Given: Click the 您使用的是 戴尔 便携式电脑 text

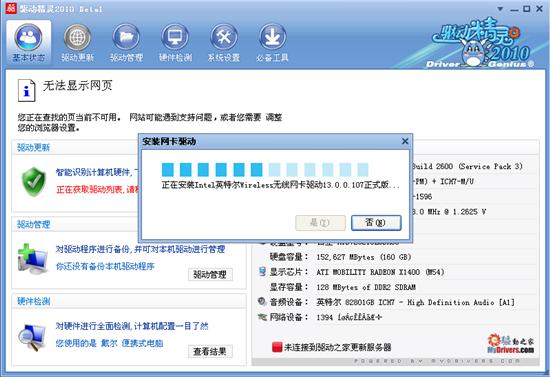Looking at the screenshot, I should tap(109, 343).
